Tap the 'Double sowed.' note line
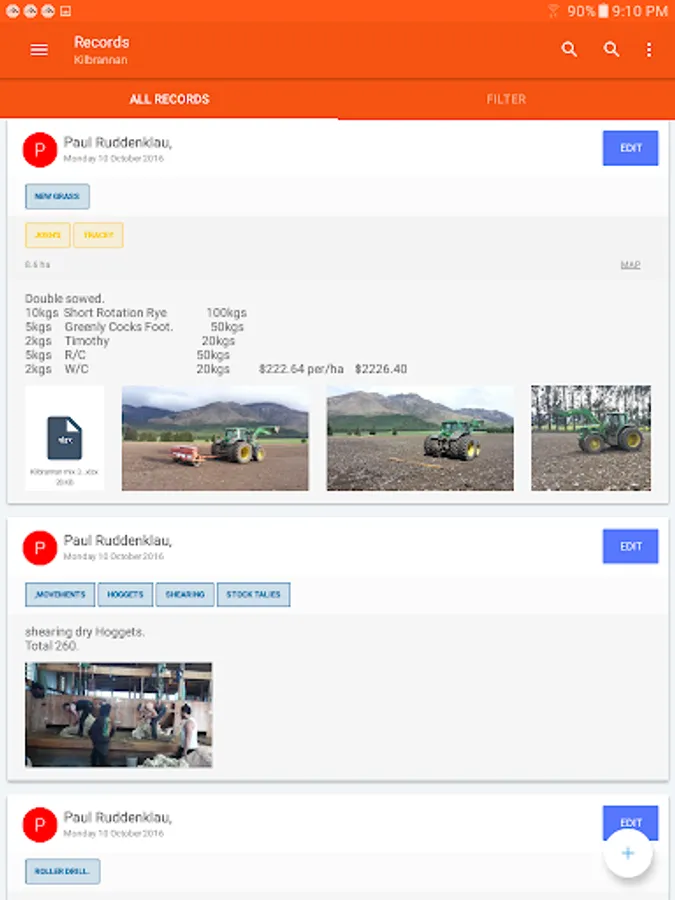The image size is (675, 900). pyautogui.click(x=65, y=298)
